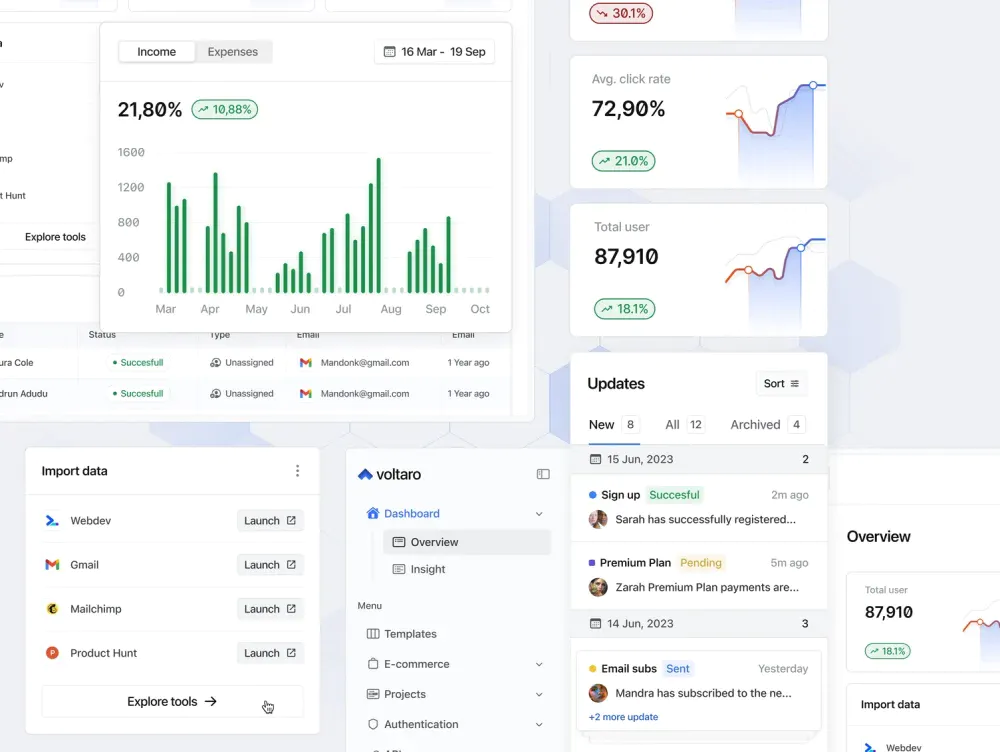
Task: Expand the E-commerce menu chevron
Action: coord(539,664)
